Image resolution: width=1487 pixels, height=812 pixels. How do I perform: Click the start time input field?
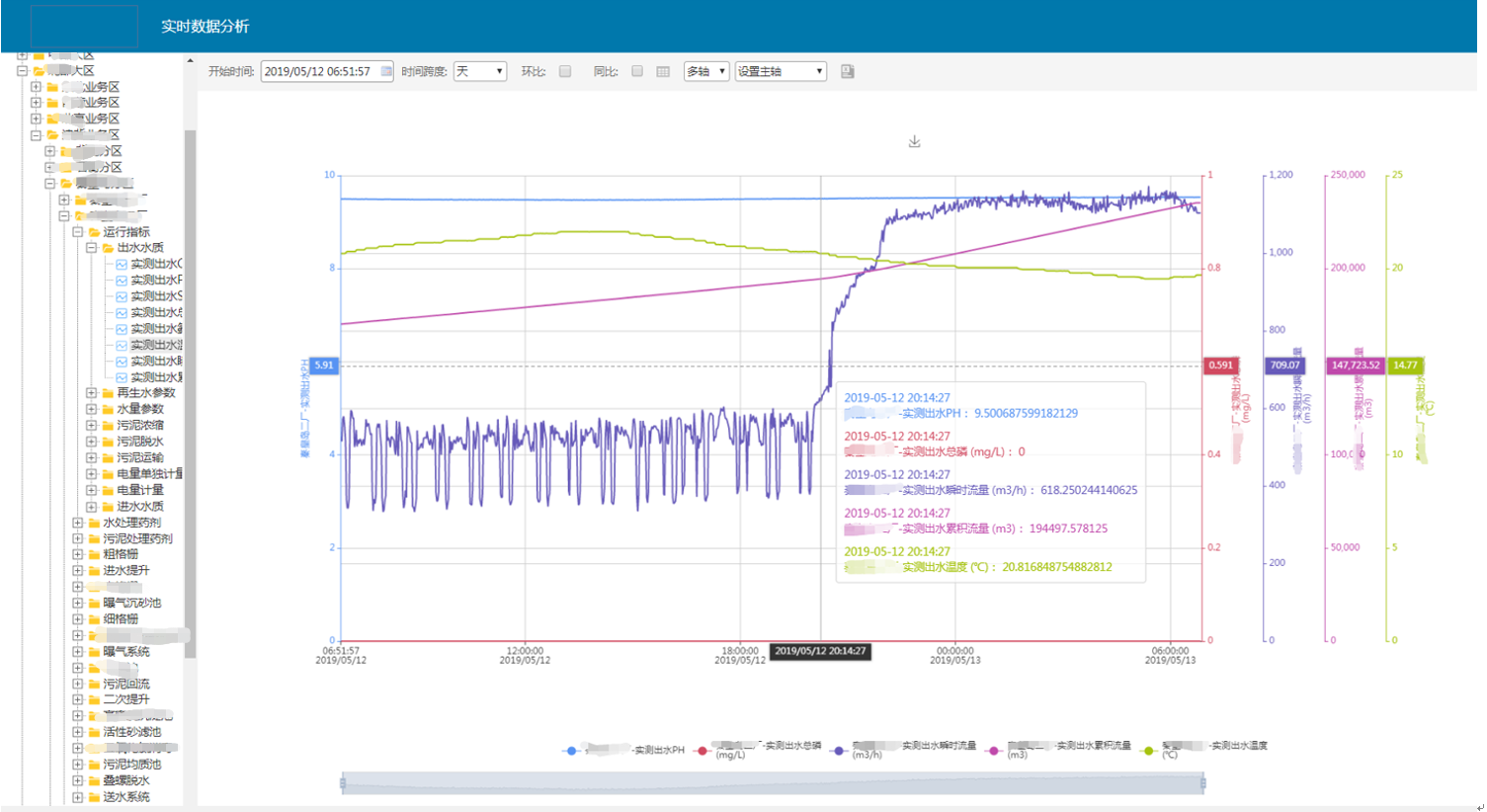(x=318, y=71)
